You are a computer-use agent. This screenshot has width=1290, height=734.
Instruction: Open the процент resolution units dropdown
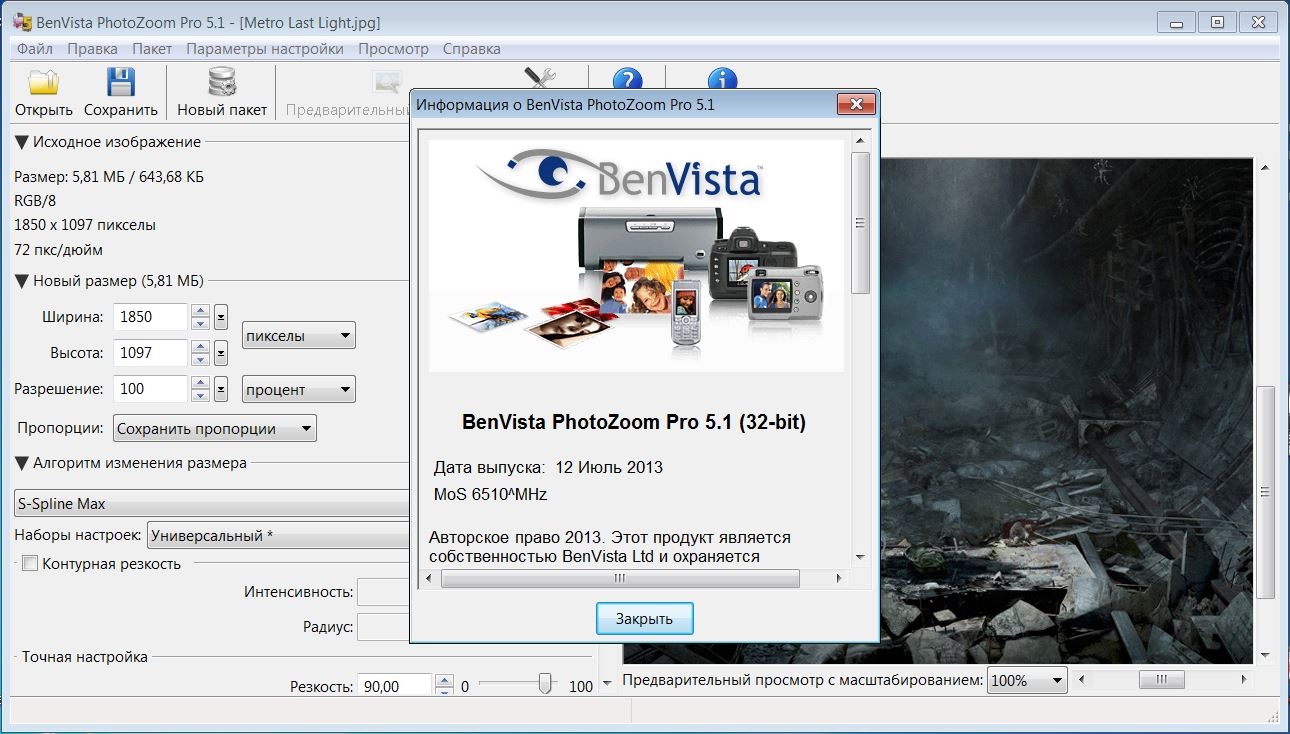[299, 390]
